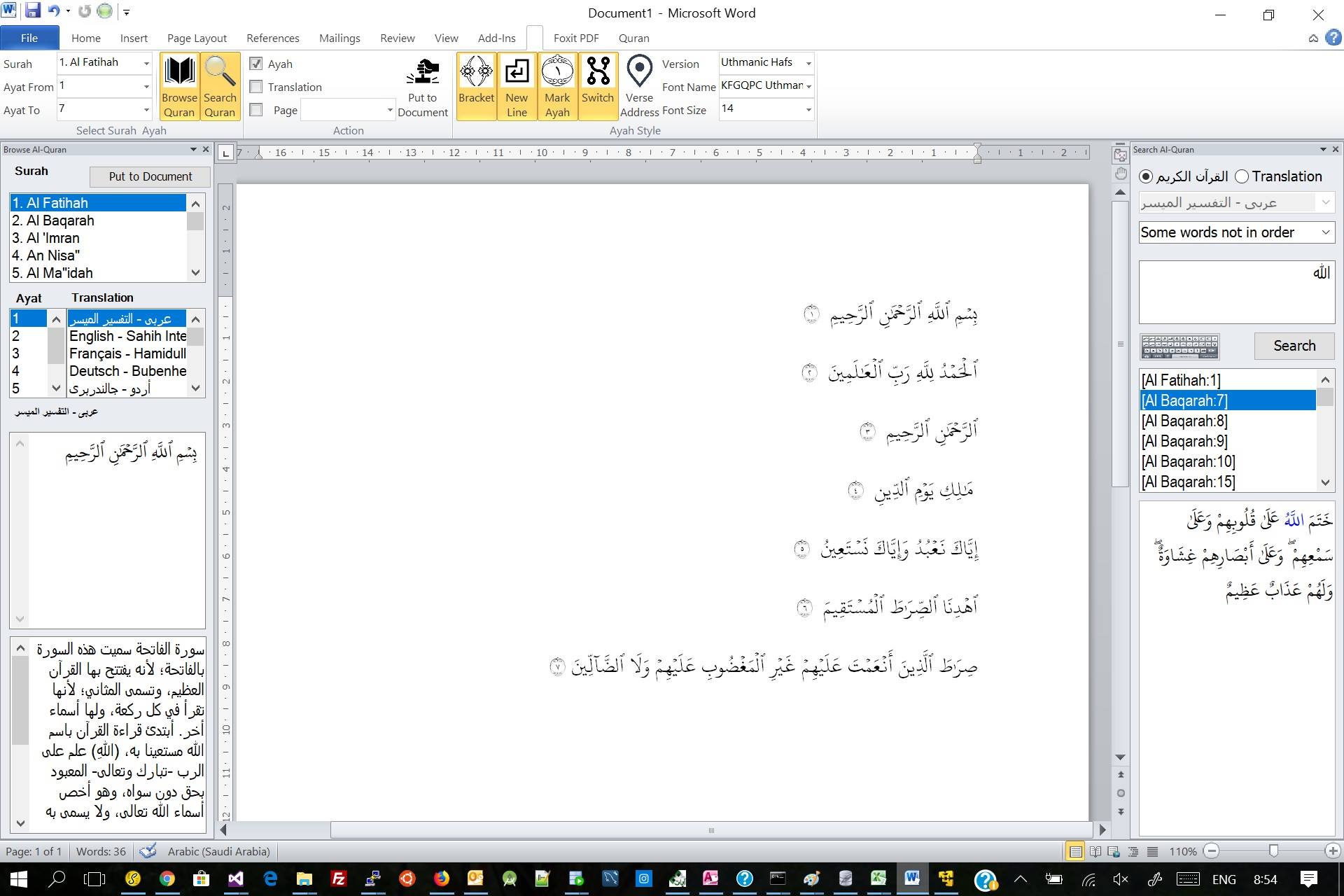The image size is (1344, 896).
Task: Click the document's vertical scrollbar
Action: coord(1121,343)
